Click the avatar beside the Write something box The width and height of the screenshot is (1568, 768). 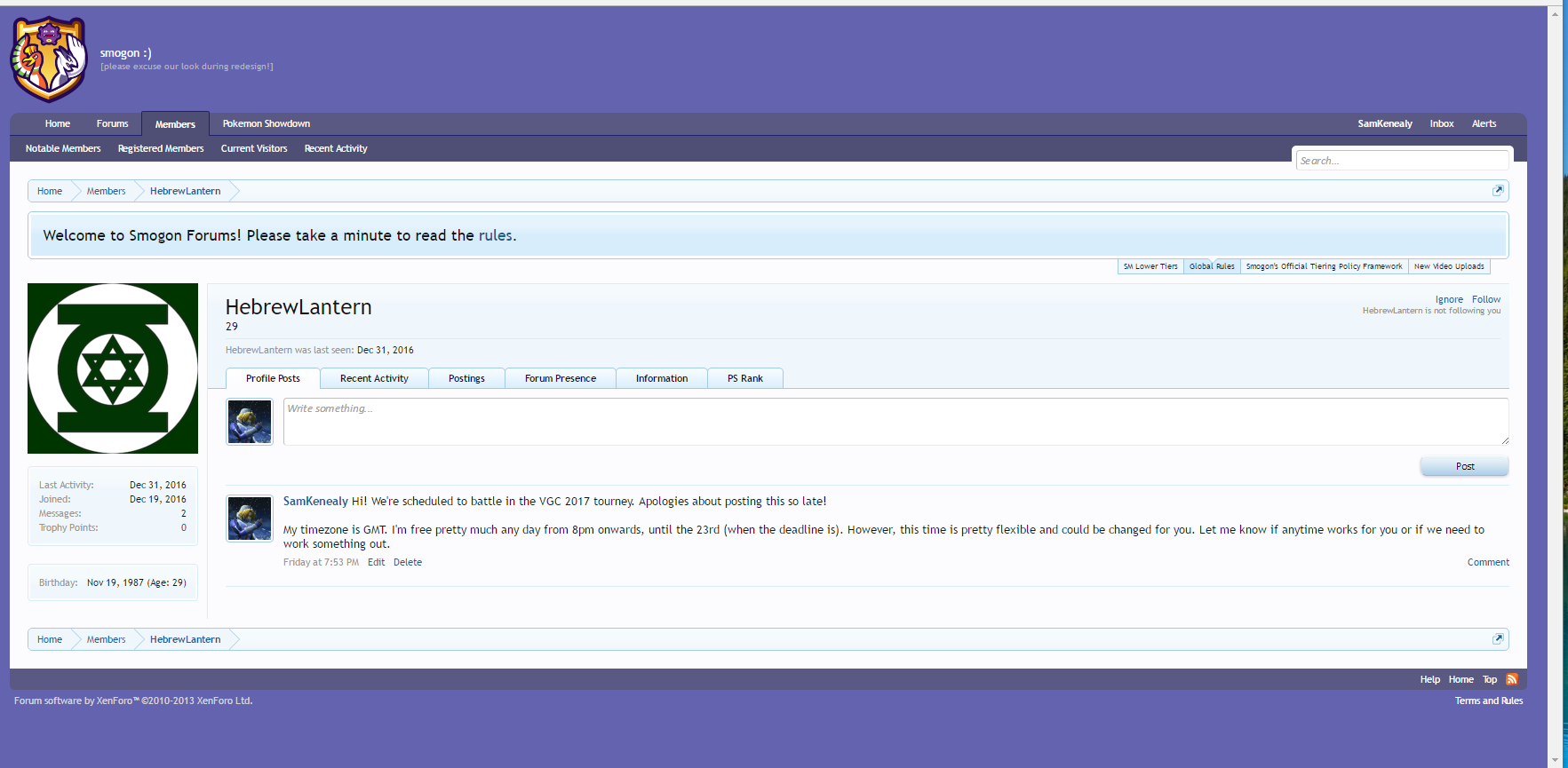[x=250, y=422]
